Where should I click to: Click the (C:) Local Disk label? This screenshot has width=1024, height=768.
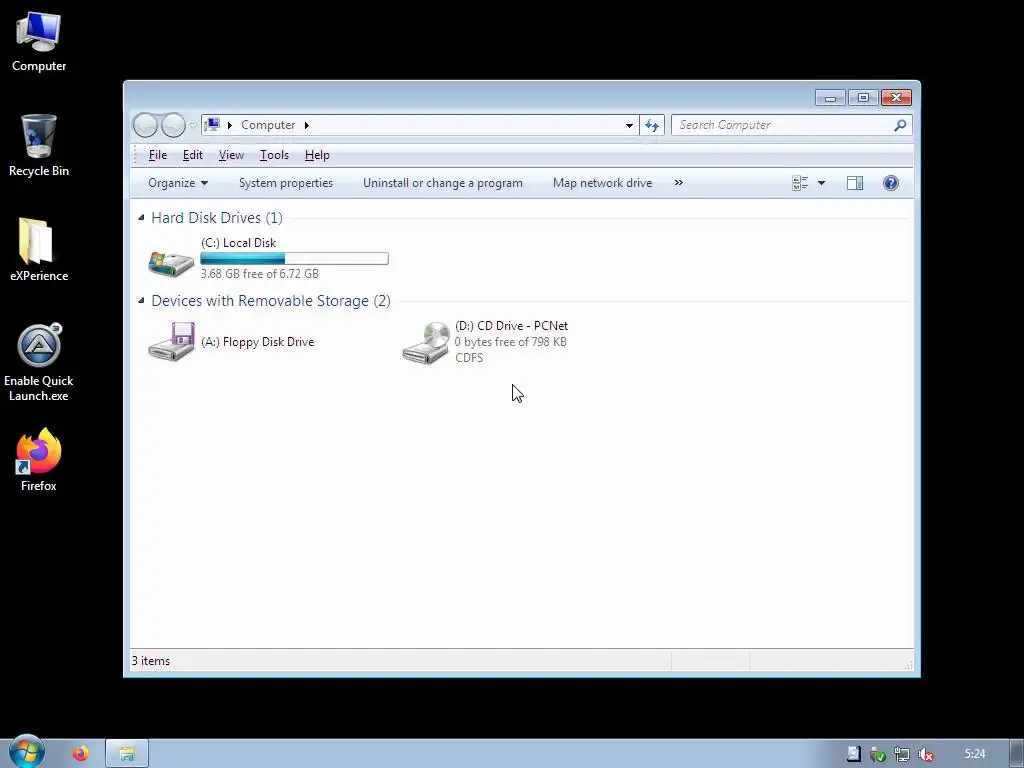pos(238,242)
